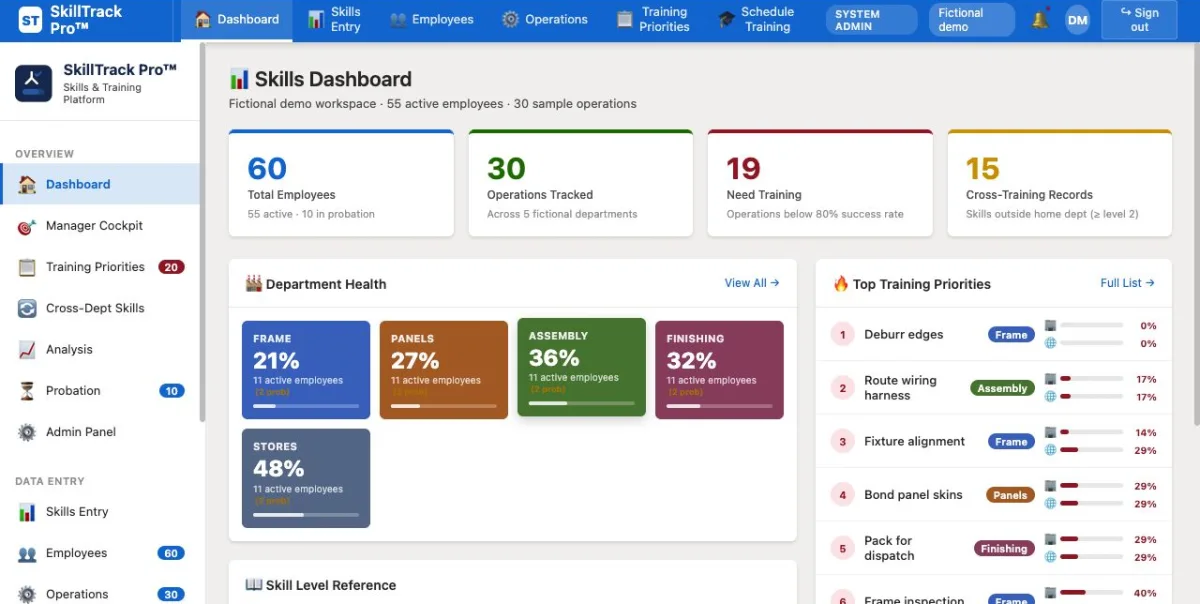Open the FRAME department 21% tile

pos(306,370)
